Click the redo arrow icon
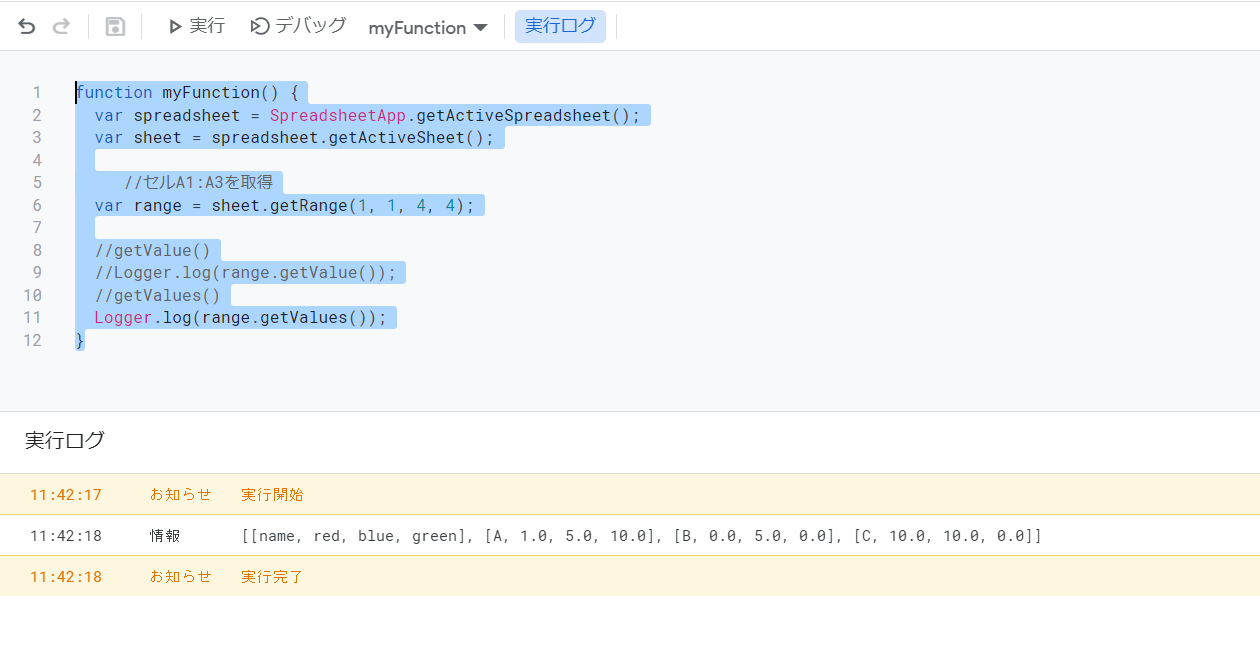The image size is (1260, 656). 61,27
